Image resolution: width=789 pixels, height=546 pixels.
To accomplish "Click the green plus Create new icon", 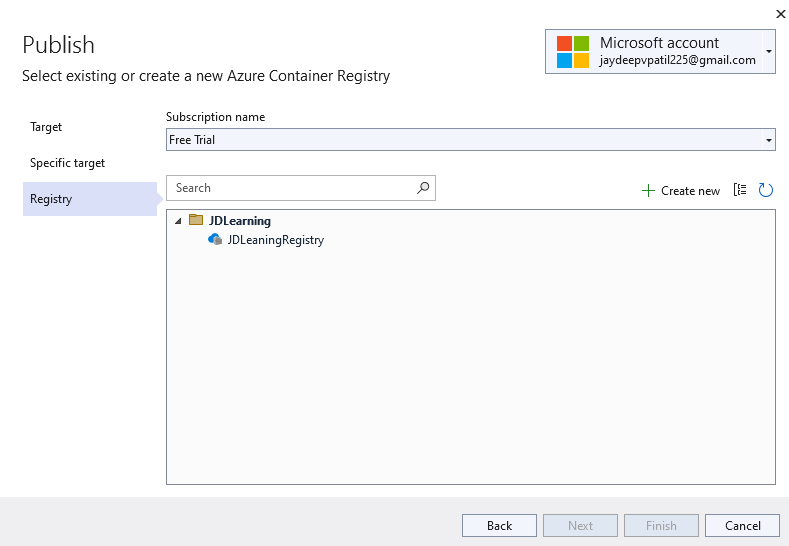I will (x=648, y=191).
